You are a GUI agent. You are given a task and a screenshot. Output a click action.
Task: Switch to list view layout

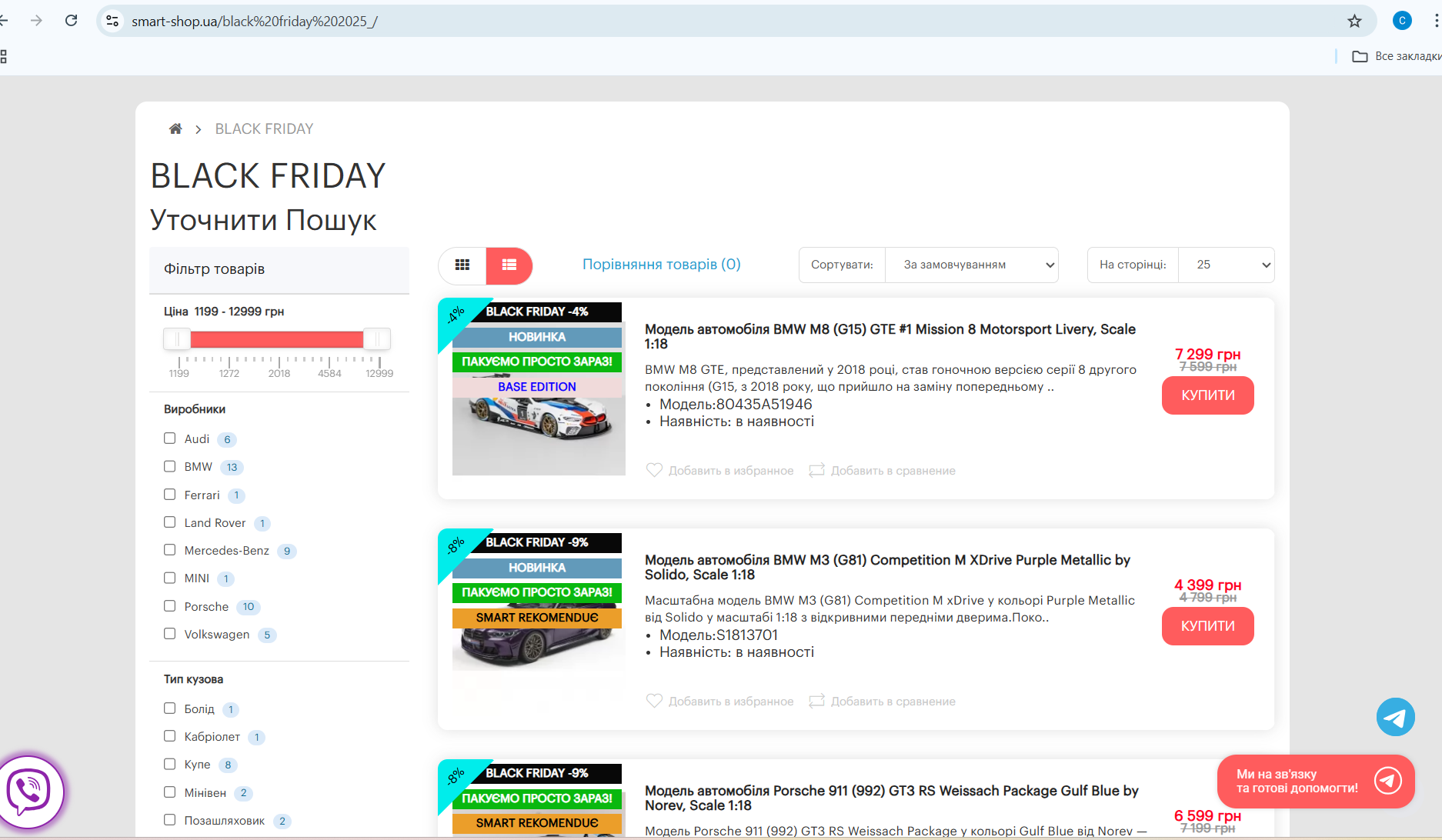click(509, 265)
